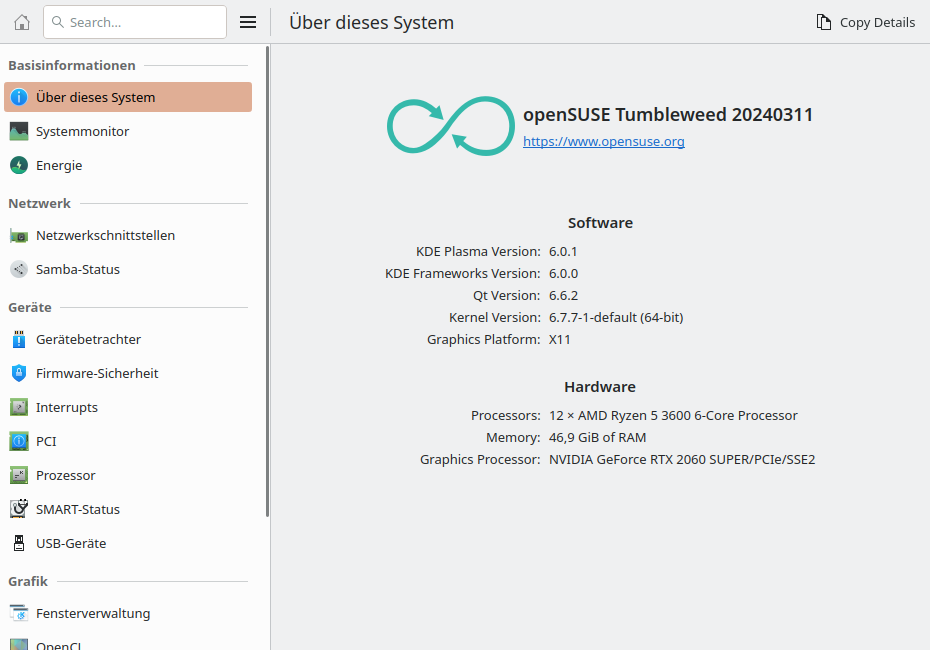This screenshot has height=650, width=930.
Task: Click the Grafik section header
Action: pos(28,581)
